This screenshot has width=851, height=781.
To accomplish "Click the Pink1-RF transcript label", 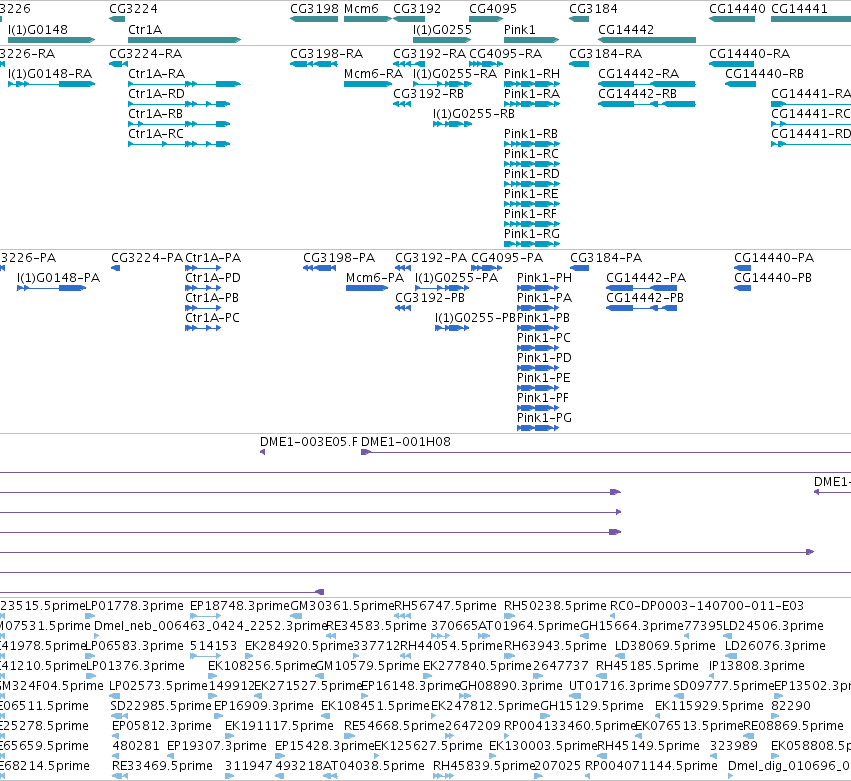I will (x=530, y=214).
